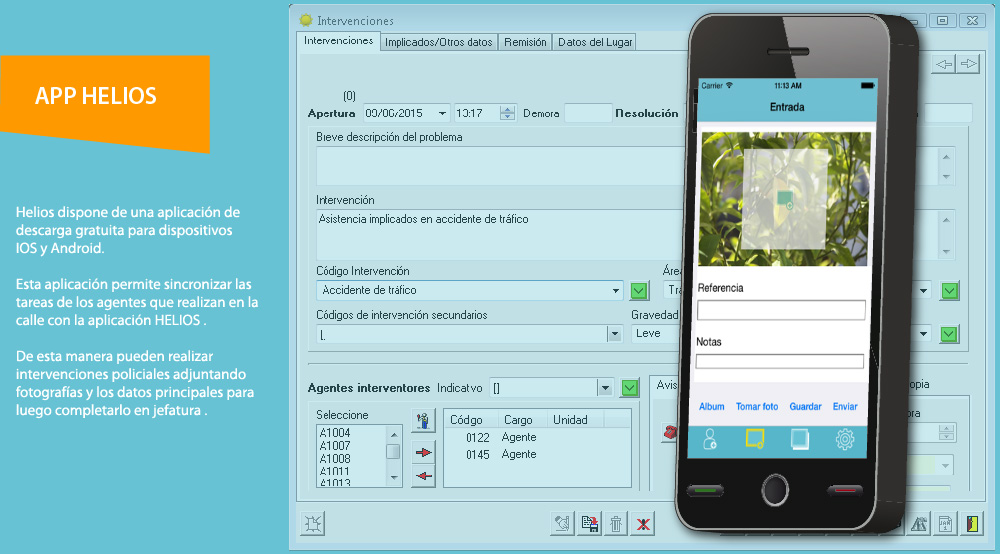Tap the settings gear in phone tab bar
1000x554 pixels.
[x=844, y=439]
